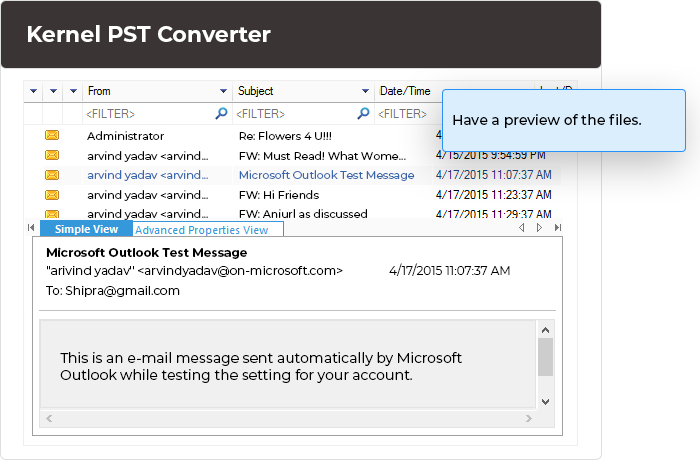Select subject 'Microsoft Outlook Test Message' in list
700x460 pixels.
(326, 175)
